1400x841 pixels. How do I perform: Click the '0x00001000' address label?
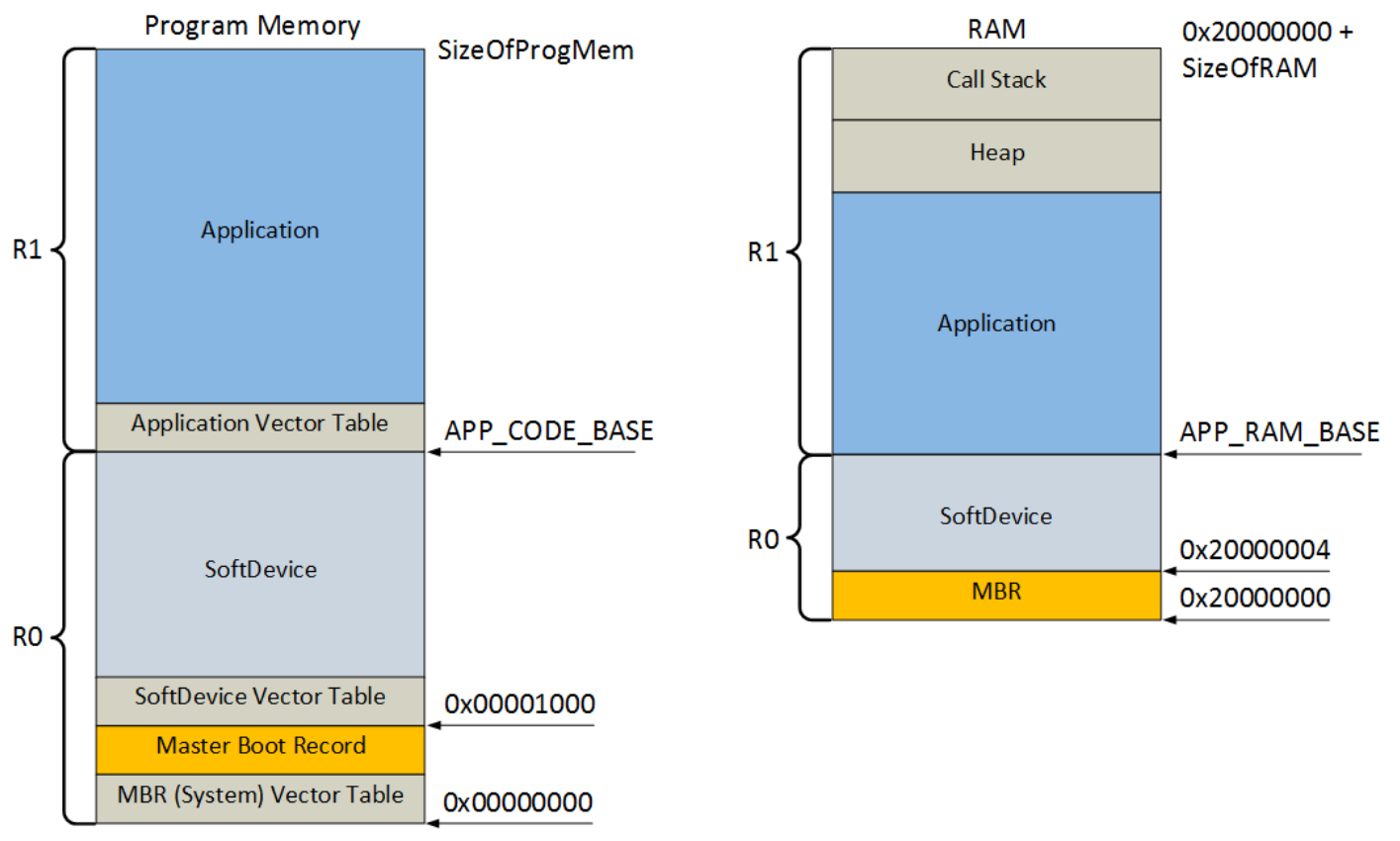[519, 704]
